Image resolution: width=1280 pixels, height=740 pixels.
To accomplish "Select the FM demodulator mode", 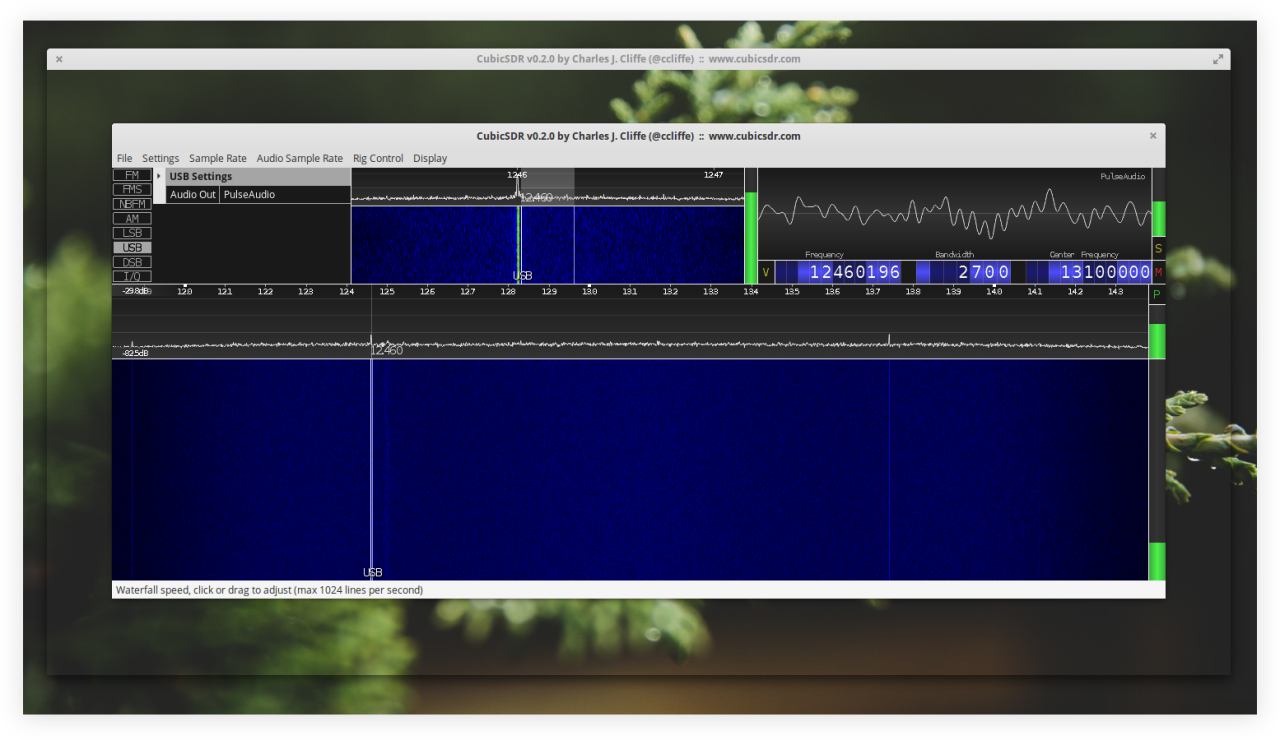I will click(x=132, y=175).
